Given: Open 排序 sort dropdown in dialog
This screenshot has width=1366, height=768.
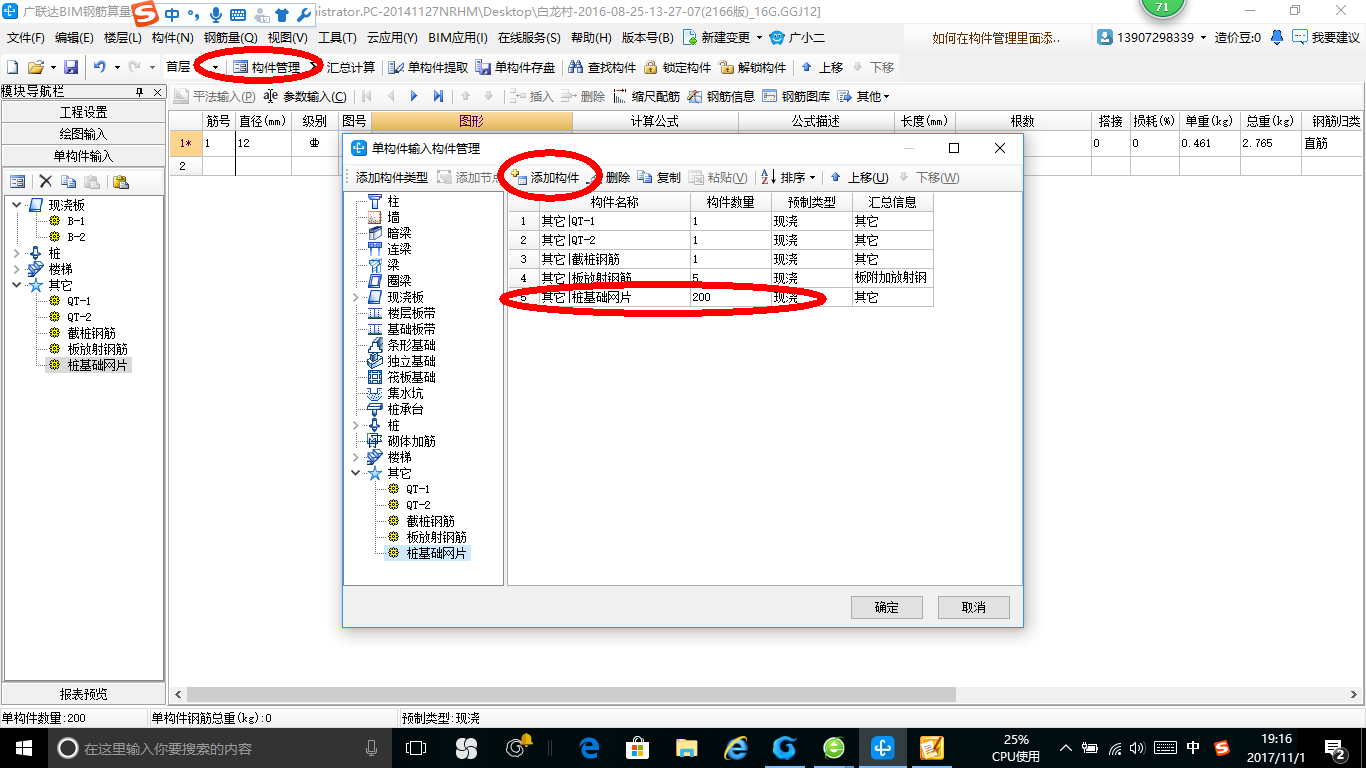Looking at the screenshot, I should (x=788, y=177).
